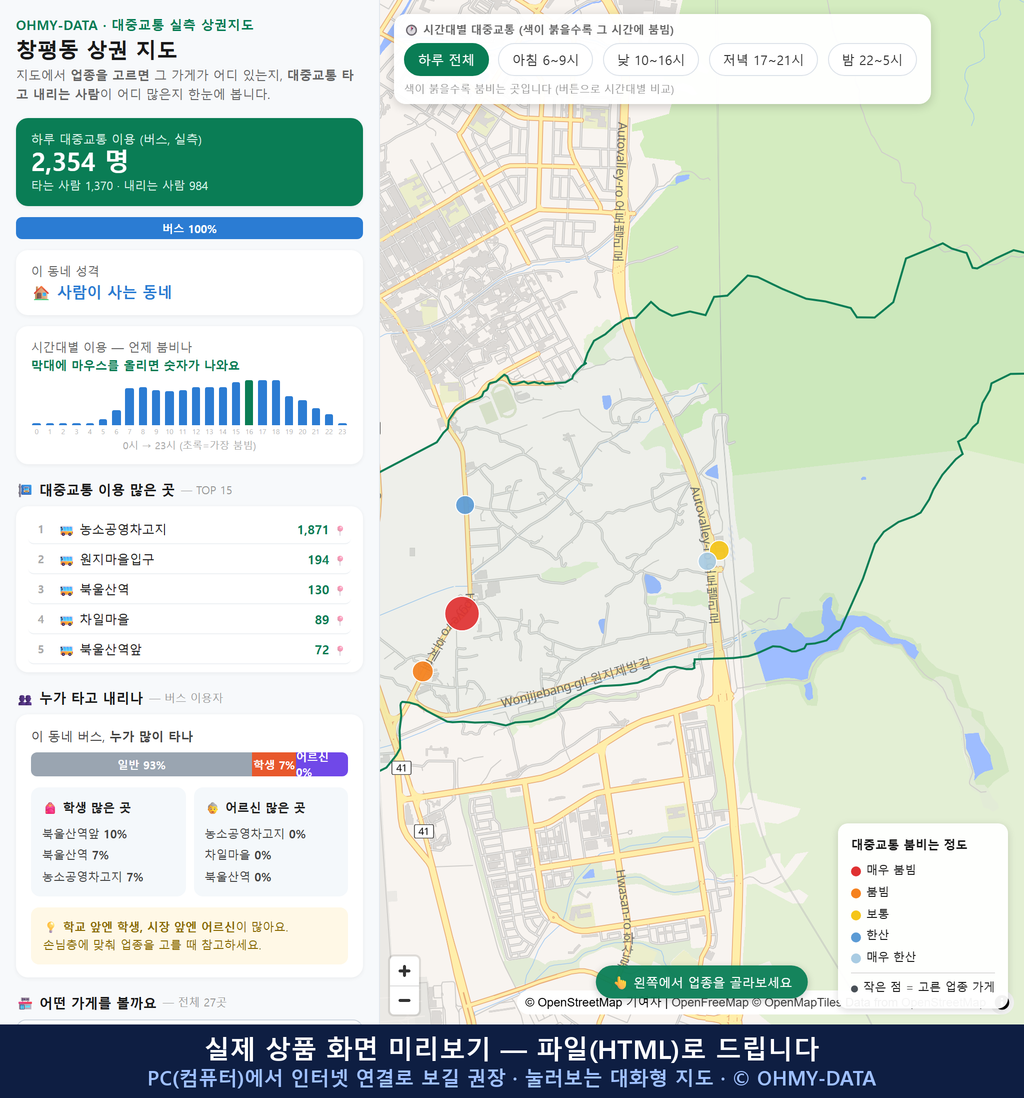Click the house icon by 사람이 사는 동네
The image size is (1024, 1098).
[41, 293]
